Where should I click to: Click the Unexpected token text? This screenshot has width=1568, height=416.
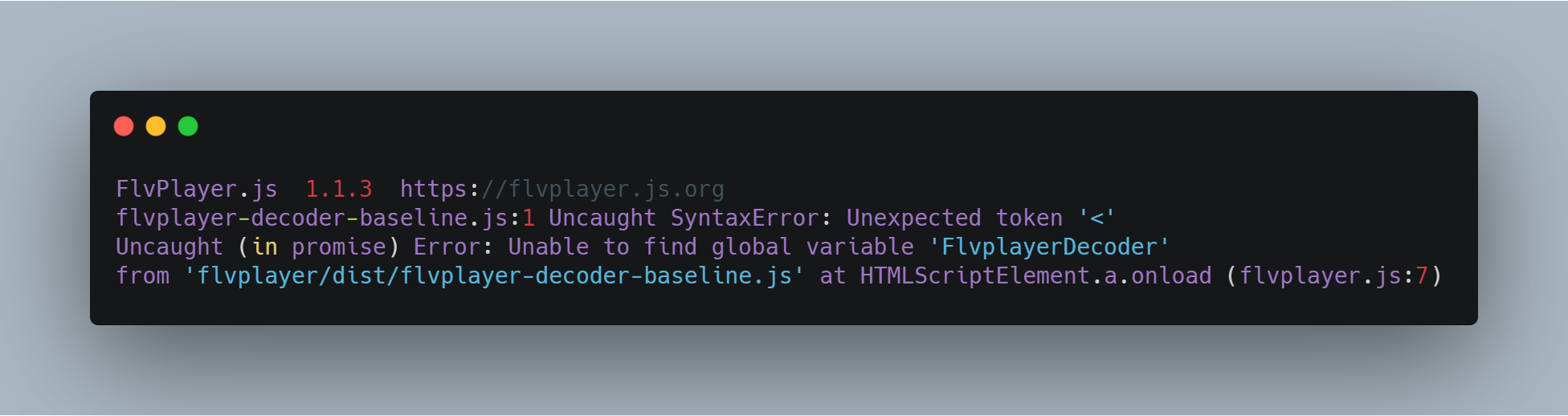click(x=954, y=218)
